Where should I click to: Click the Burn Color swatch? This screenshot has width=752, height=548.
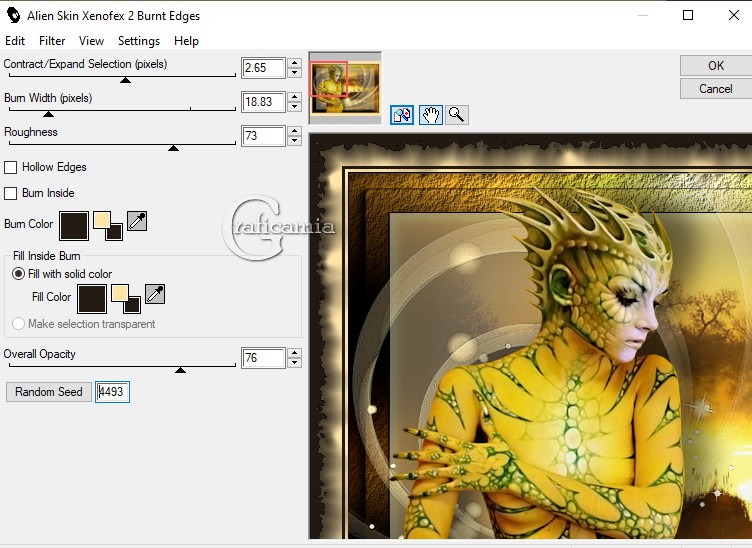pyautogui.click(x=74, y=225)
